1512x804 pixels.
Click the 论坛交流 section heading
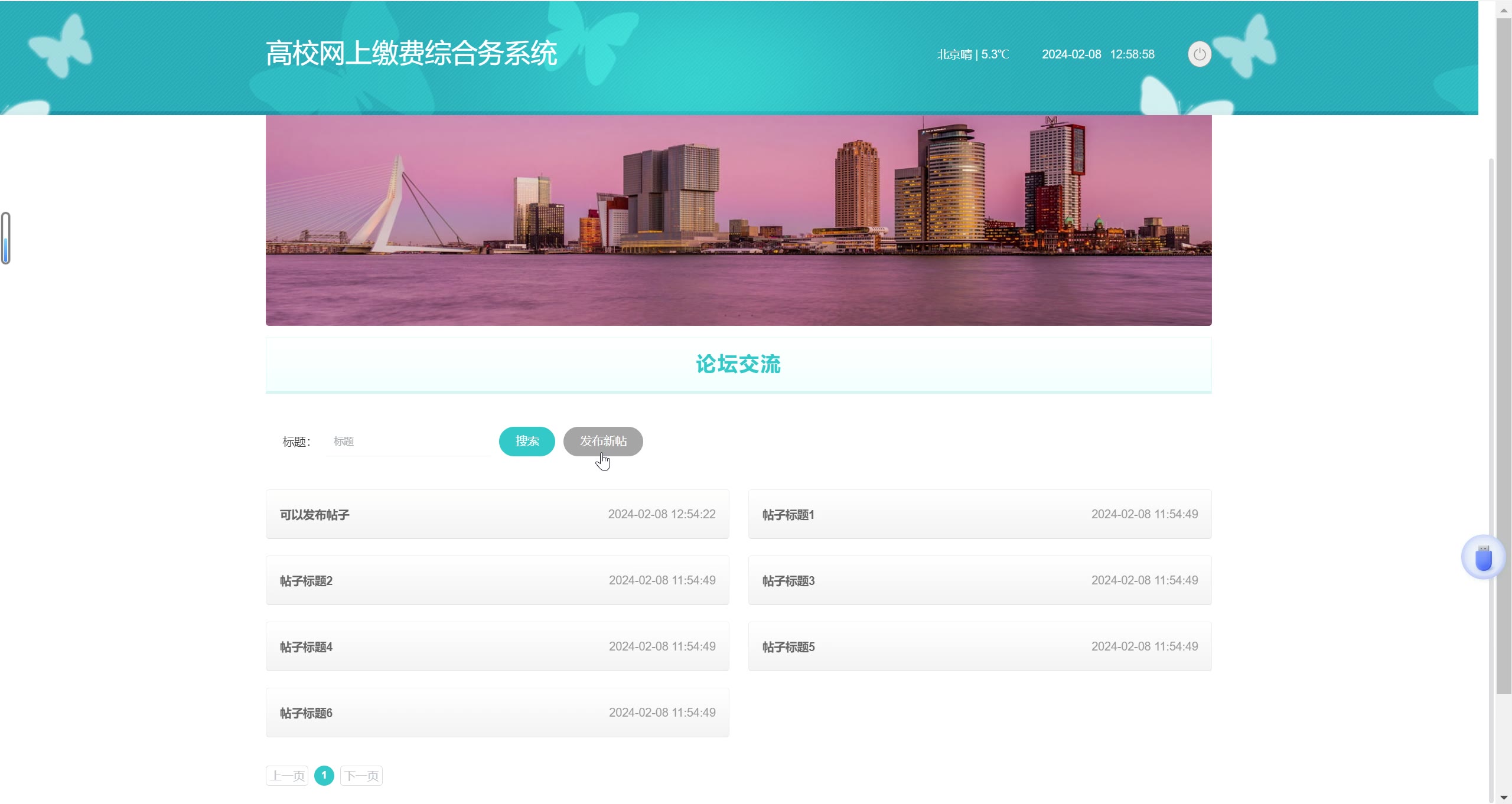738,364
